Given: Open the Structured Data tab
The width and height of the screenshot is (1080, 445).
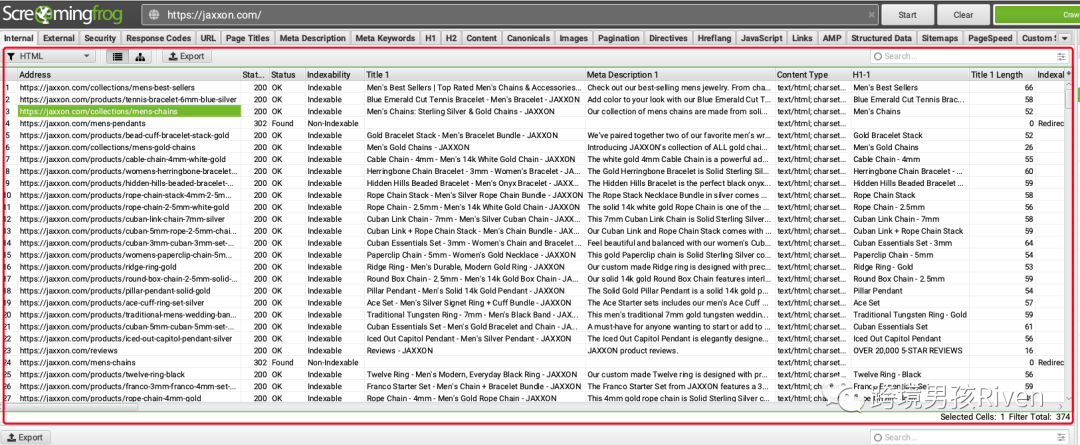Looking at the screenshot, I should [882, 38].
